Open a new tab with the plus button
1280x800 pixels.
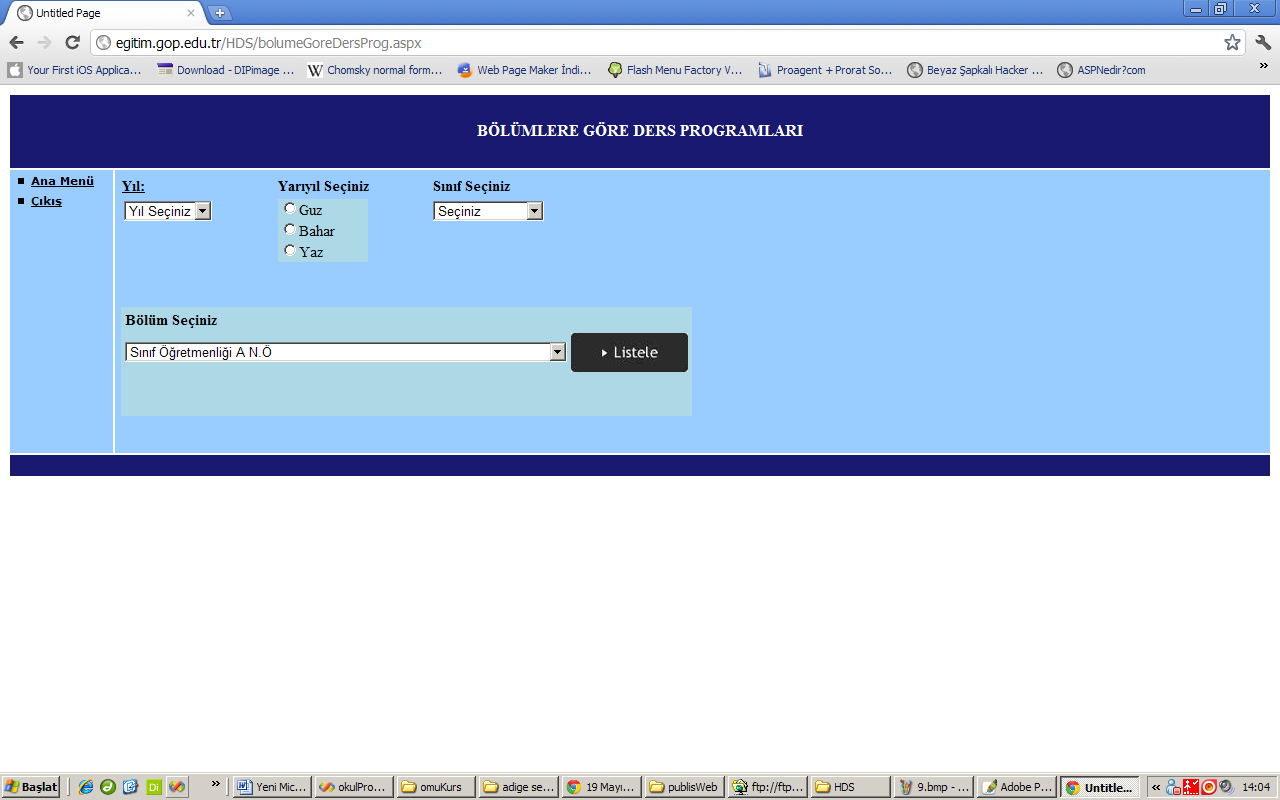(x=220, y=13)
